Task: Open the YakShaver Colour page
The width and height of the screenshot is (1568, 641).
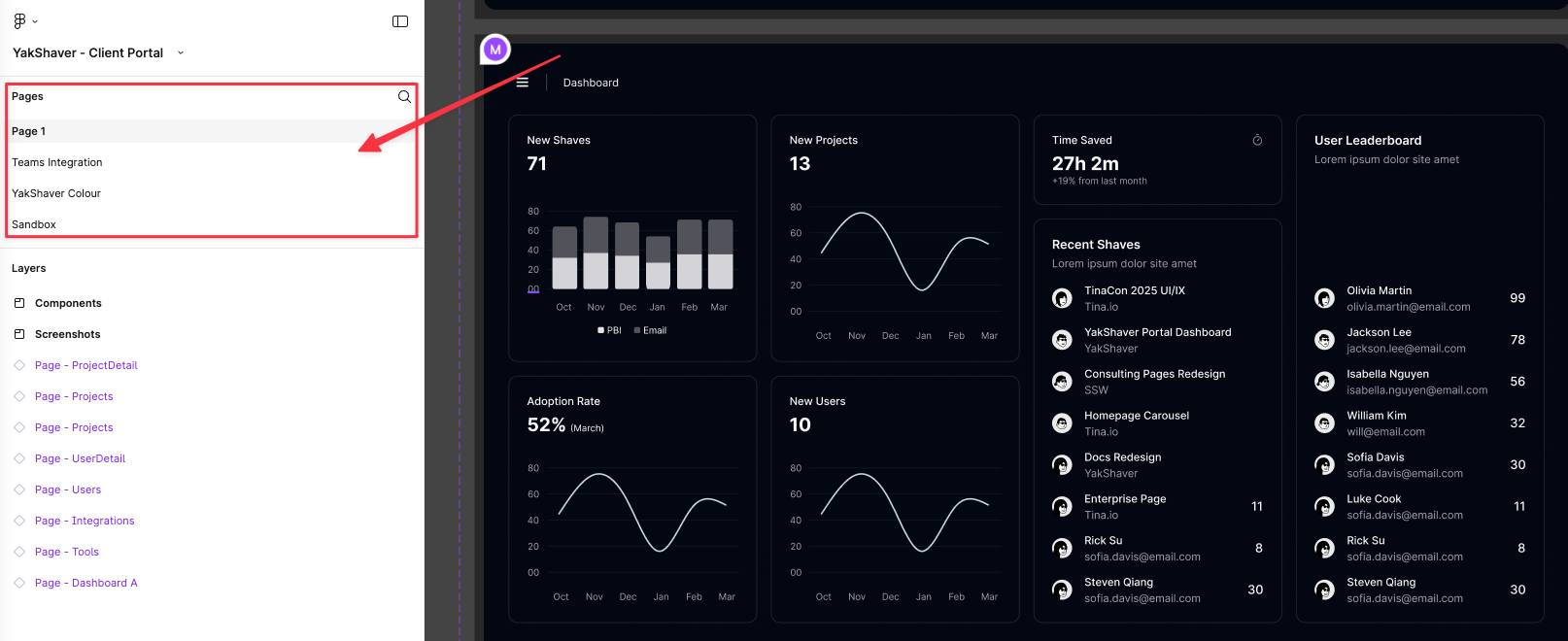Action: pyautogui.click(x=56, y=193)
